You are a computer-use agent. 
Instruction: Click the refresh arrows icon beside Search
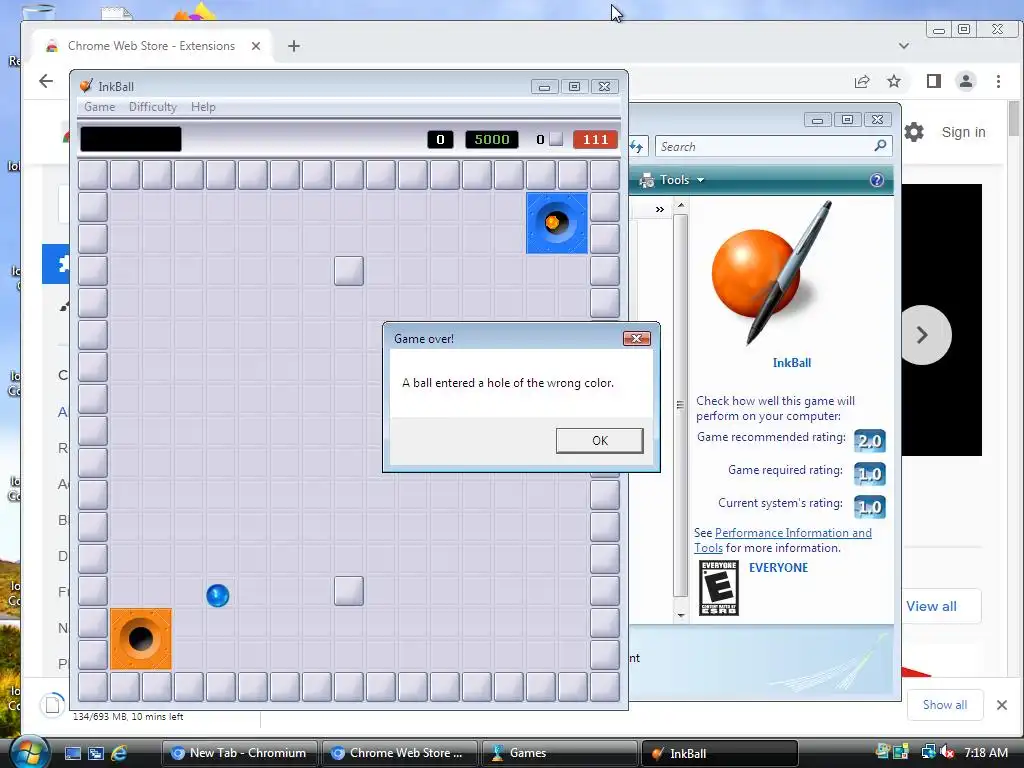637,146
